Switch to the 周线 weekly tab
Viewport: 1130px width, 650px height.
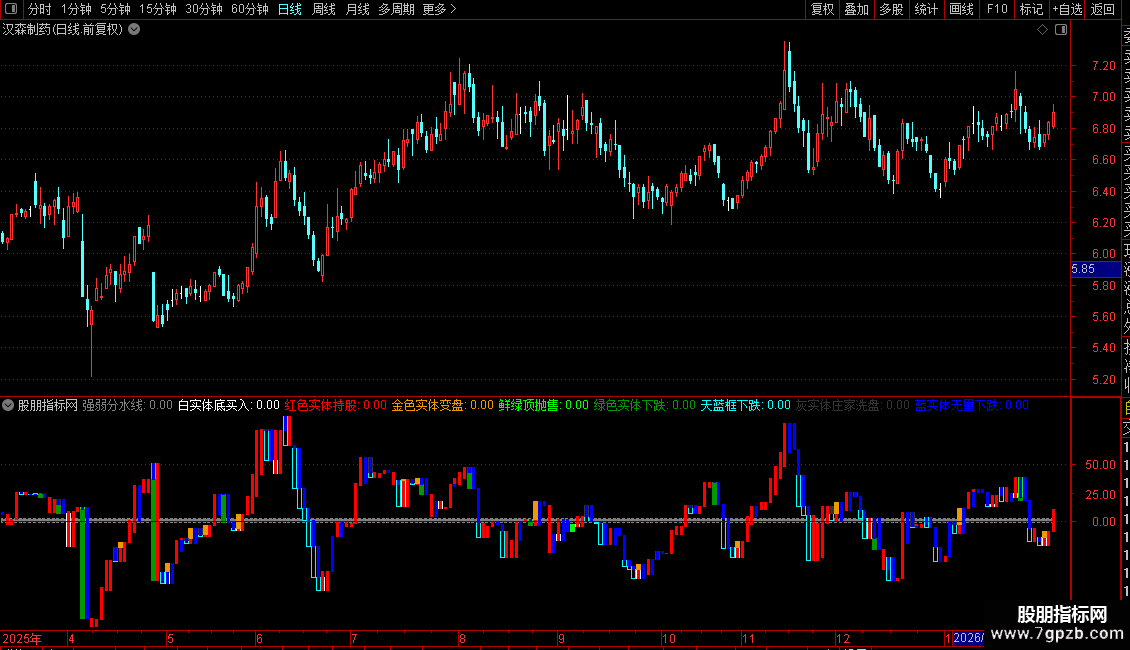tap(324, 9)
